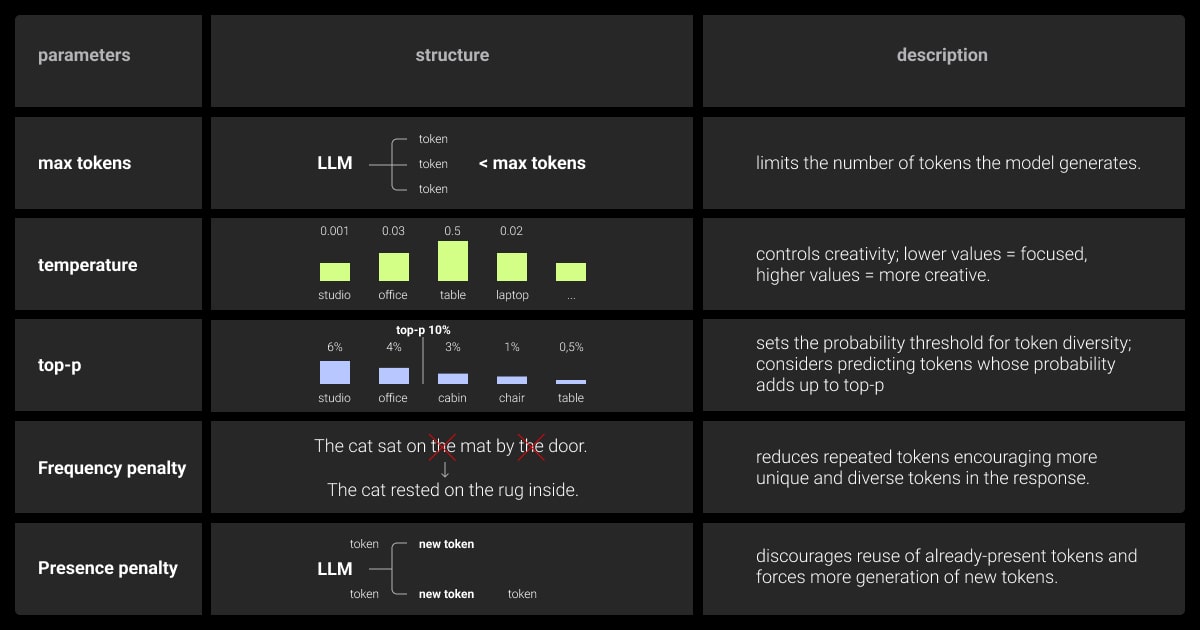Screen dimensions: 1200x630
Task: Click the 'structure' column header
Action: (452, 56)
